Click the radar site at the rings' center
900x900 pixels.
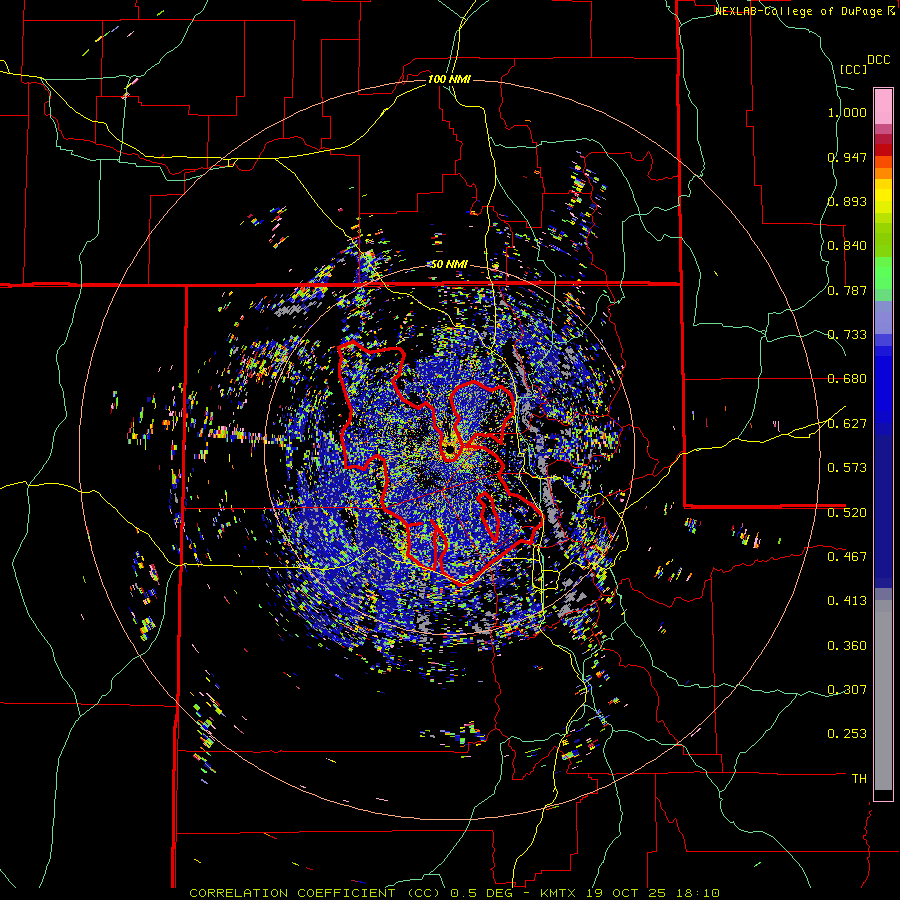tap(449, 450)
